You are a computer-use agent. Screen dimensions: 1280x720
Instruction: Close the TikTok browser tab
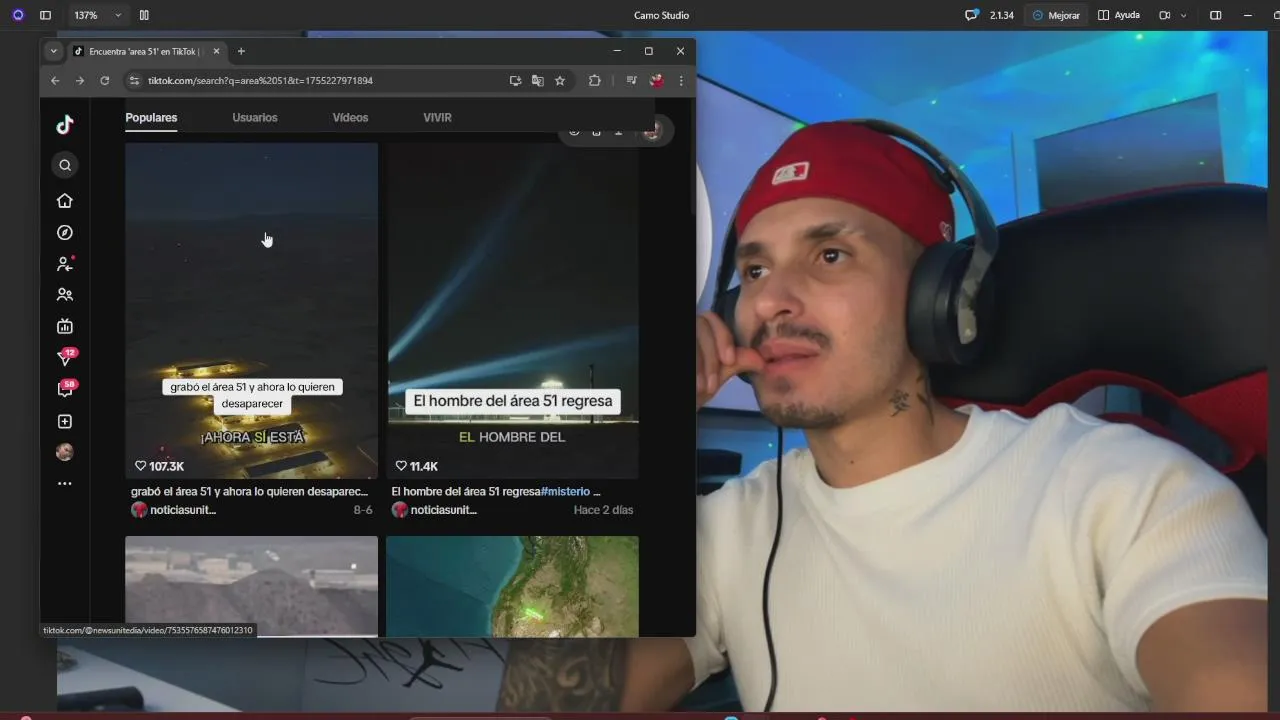[x=216, y=51]
